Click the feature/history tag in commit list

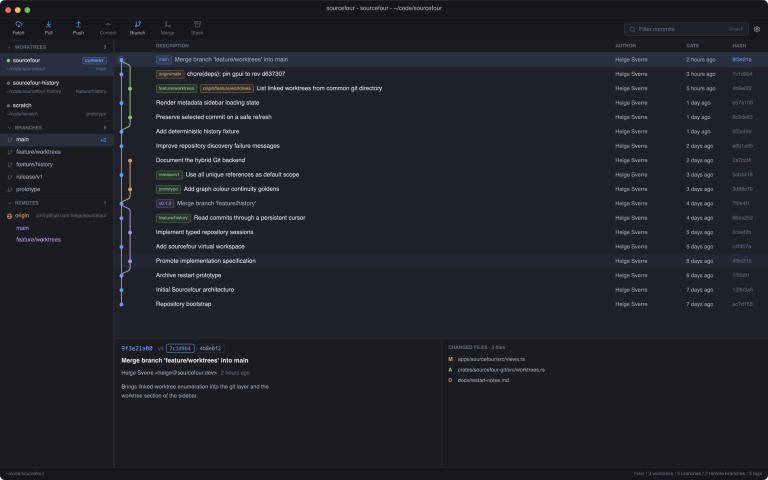173,218
